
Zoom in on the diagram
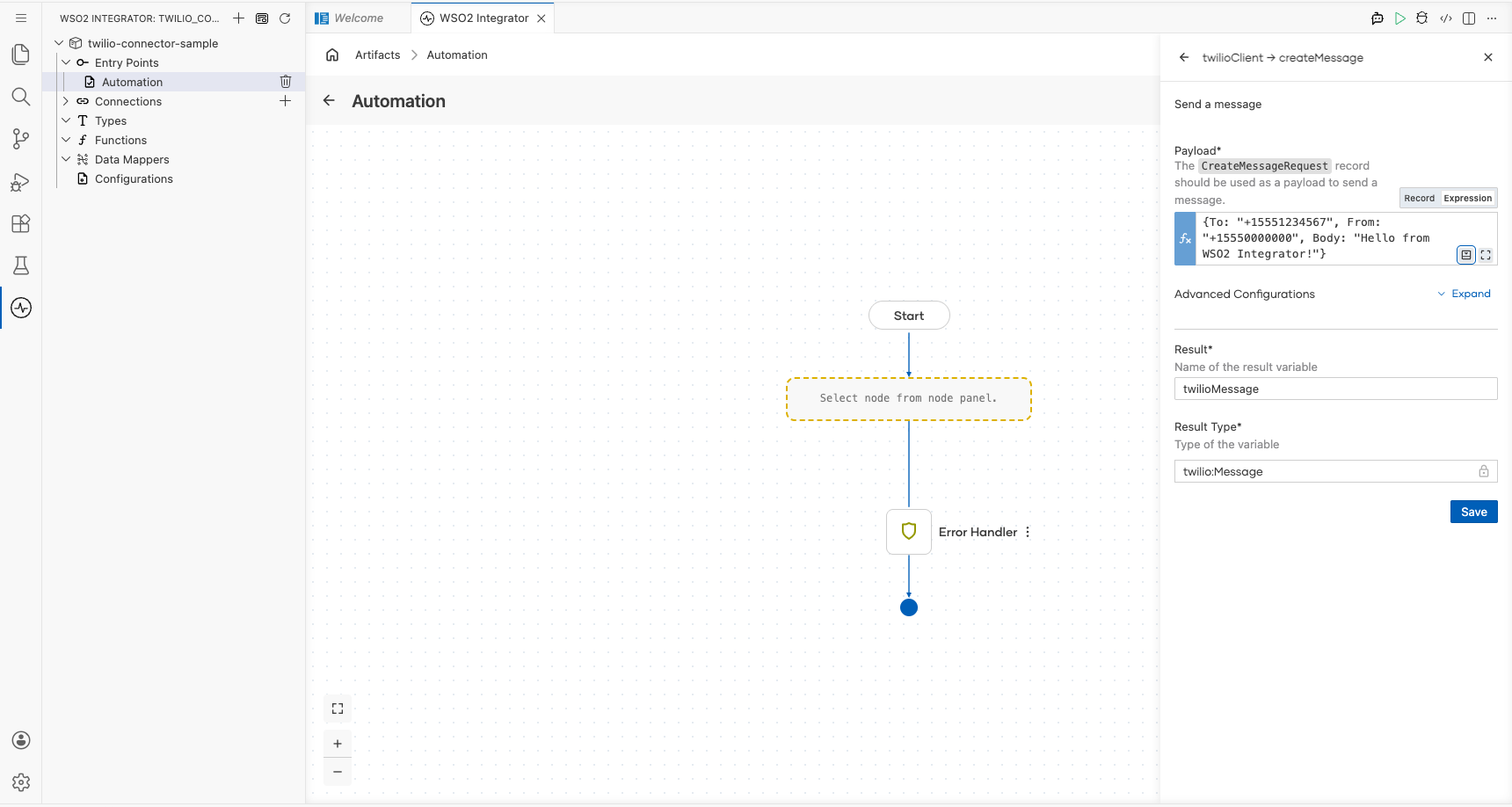[338, 744]
